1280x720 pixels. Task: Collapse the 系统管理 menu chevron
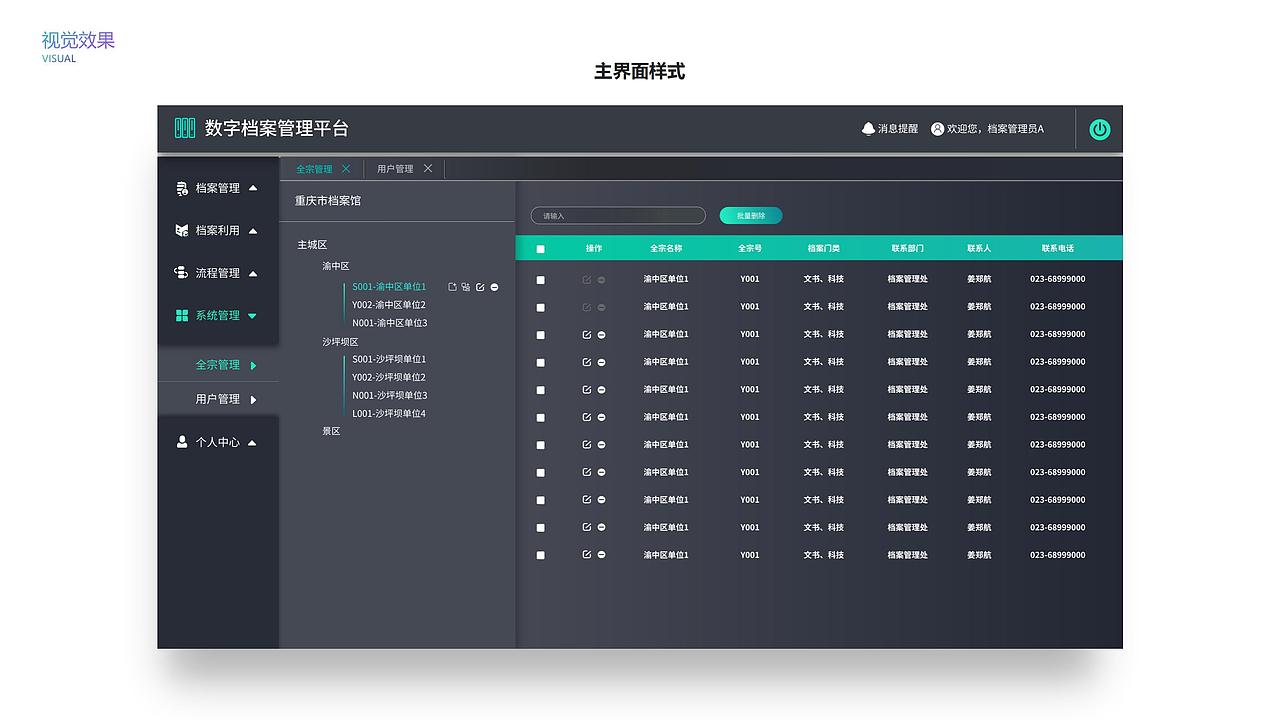252,315
